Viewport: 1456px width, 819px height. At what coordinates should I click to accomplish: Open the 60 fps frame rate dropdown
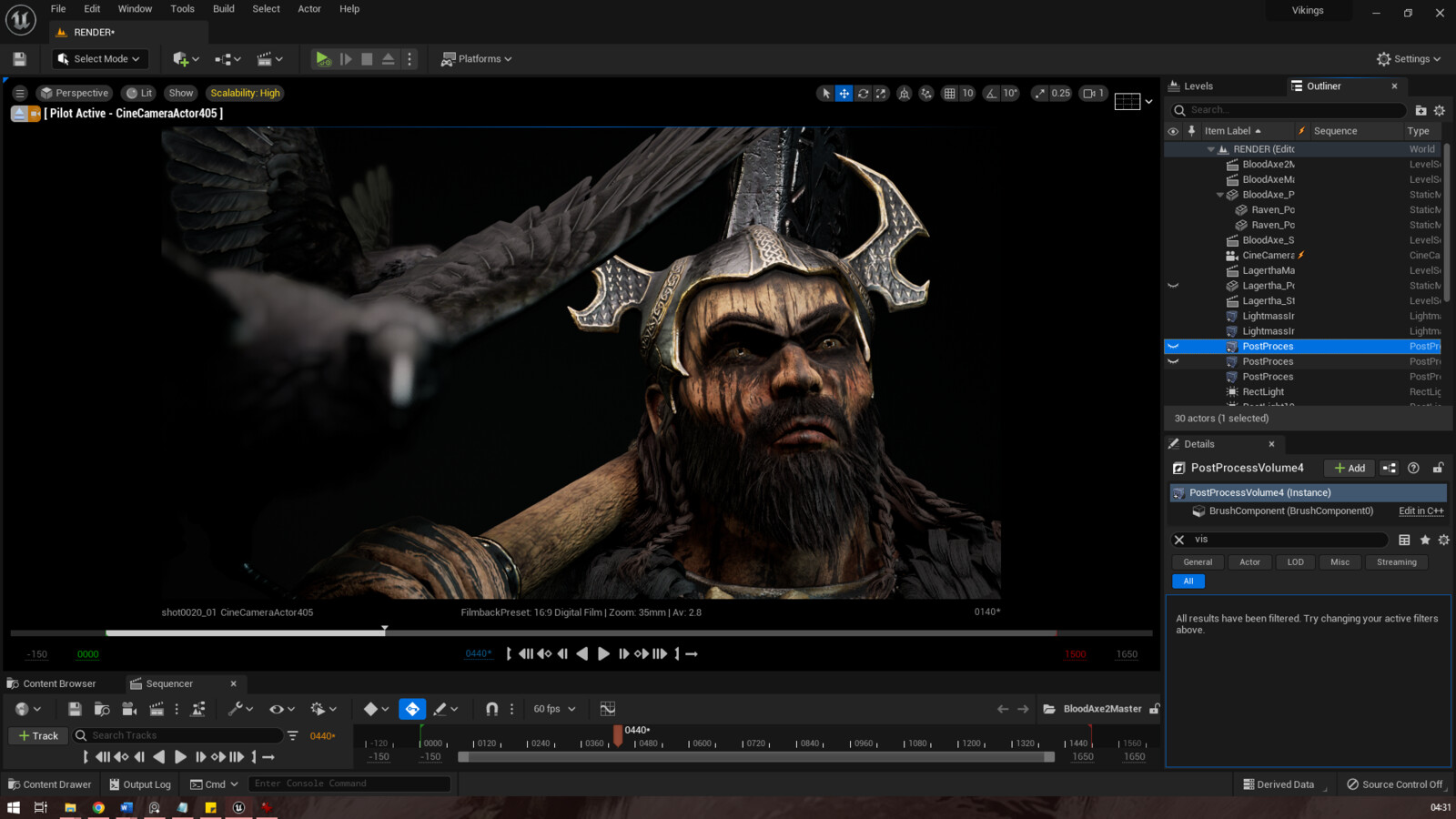coord(554,709)
